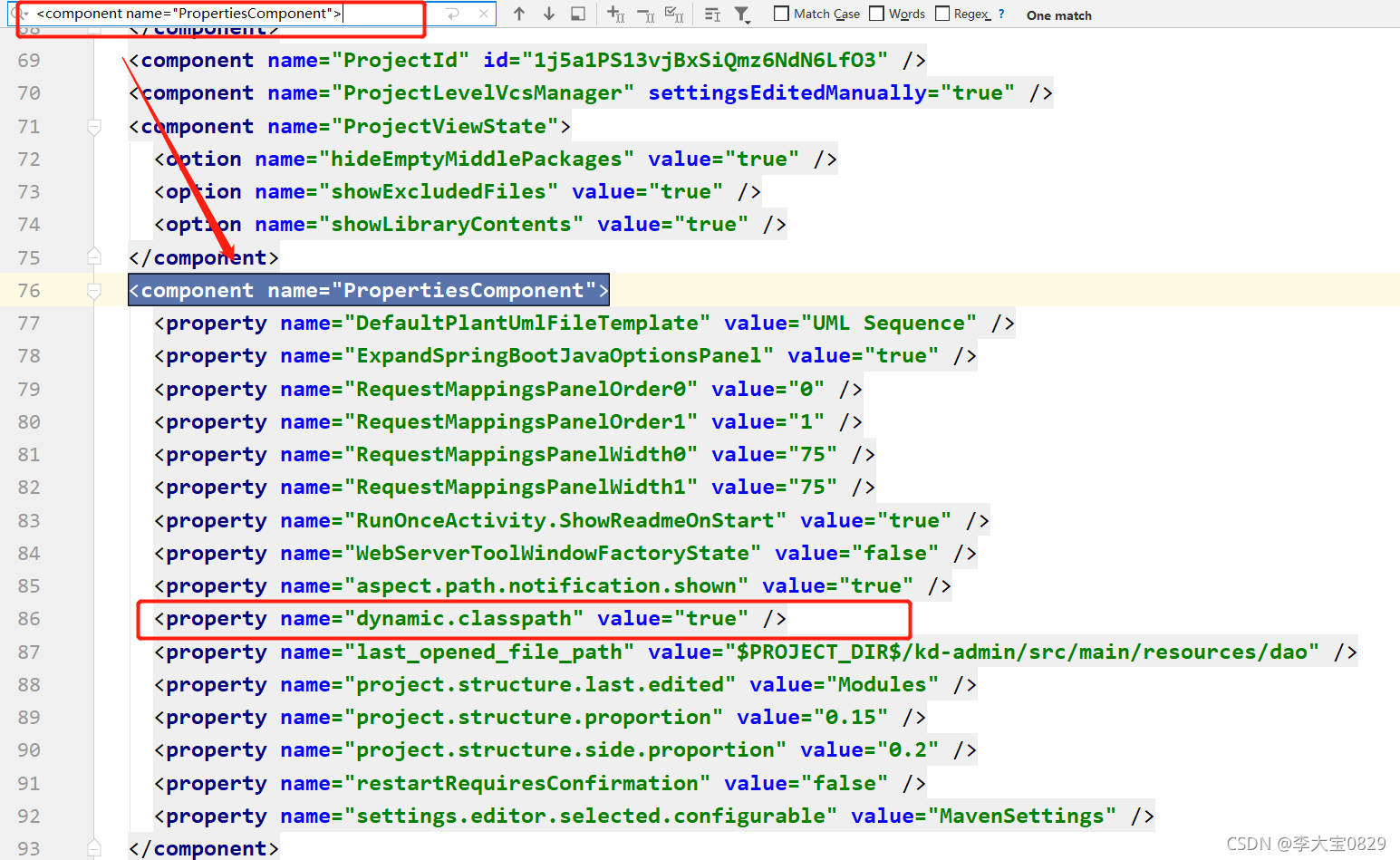
Task: Open the search history dropdown
Action: pos(26,14)
